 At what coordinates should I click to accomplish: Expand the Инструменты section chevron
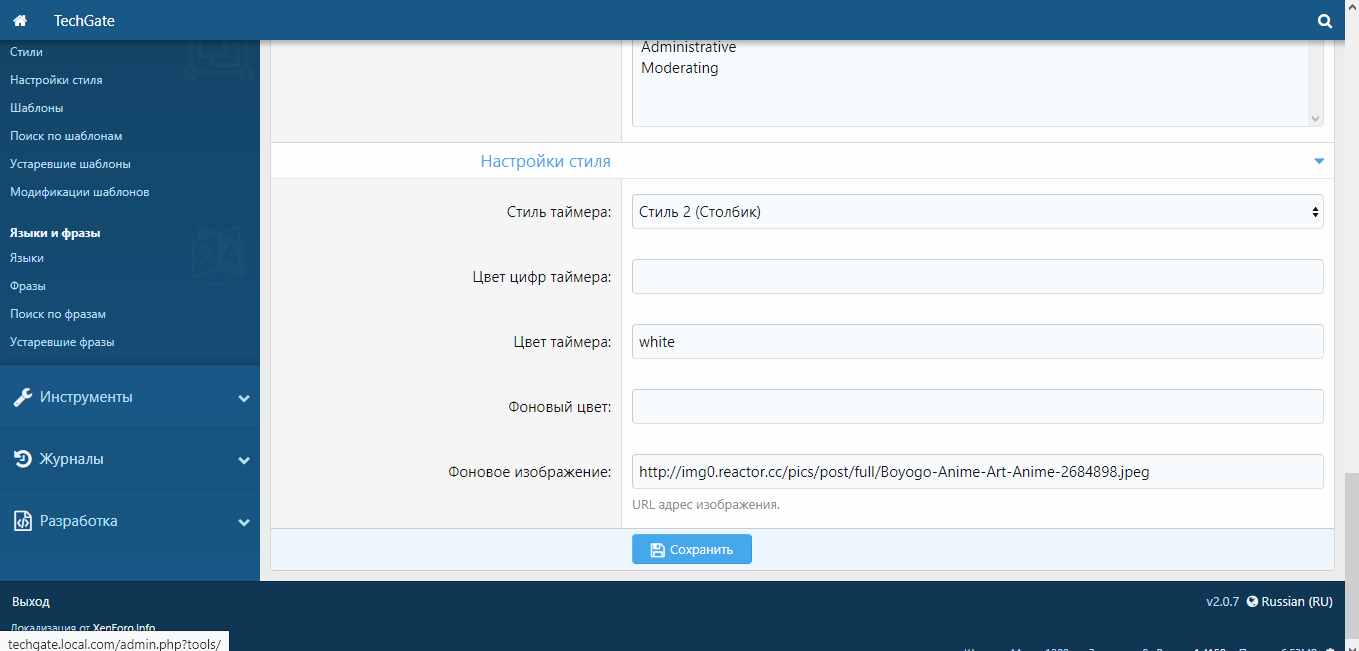[x=244, y=398]
